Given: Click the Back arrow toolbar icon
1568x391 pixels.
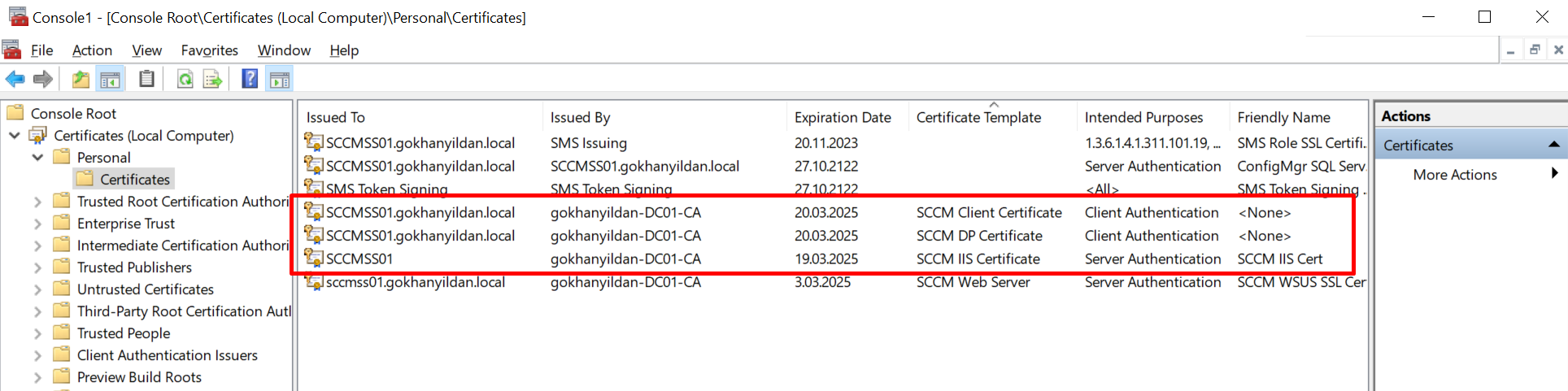Looking at the screenshot, I should coord(15,79).
